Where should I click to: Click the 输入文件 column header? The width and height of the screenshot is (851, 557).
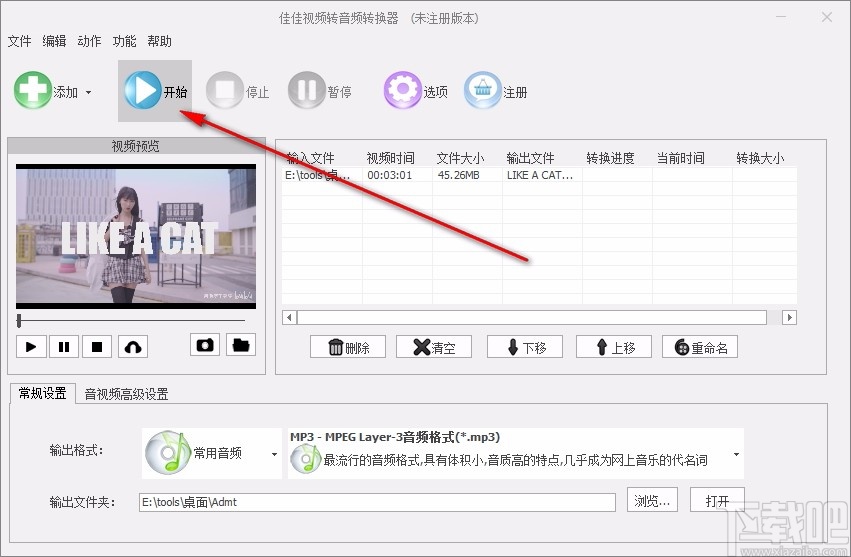[x=310, y=159]
